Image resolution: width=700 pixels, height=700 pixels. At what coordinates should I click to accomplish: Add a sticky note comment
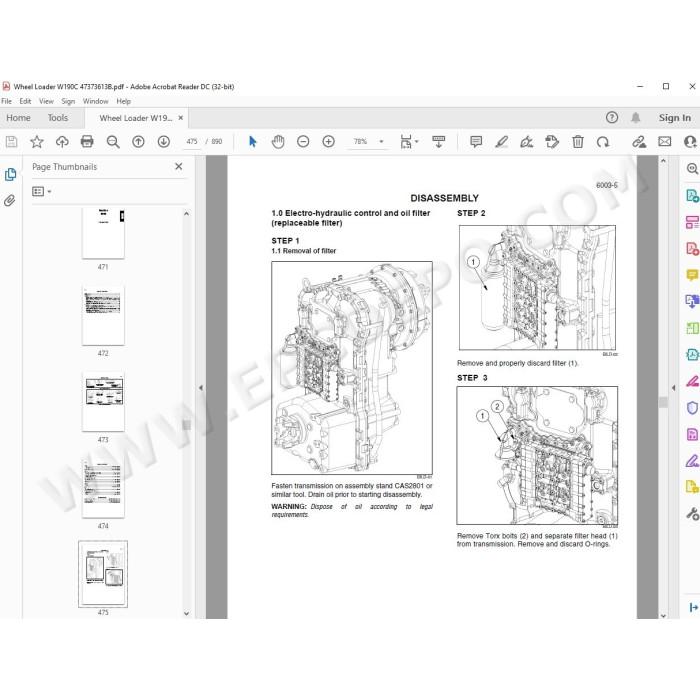476,142
